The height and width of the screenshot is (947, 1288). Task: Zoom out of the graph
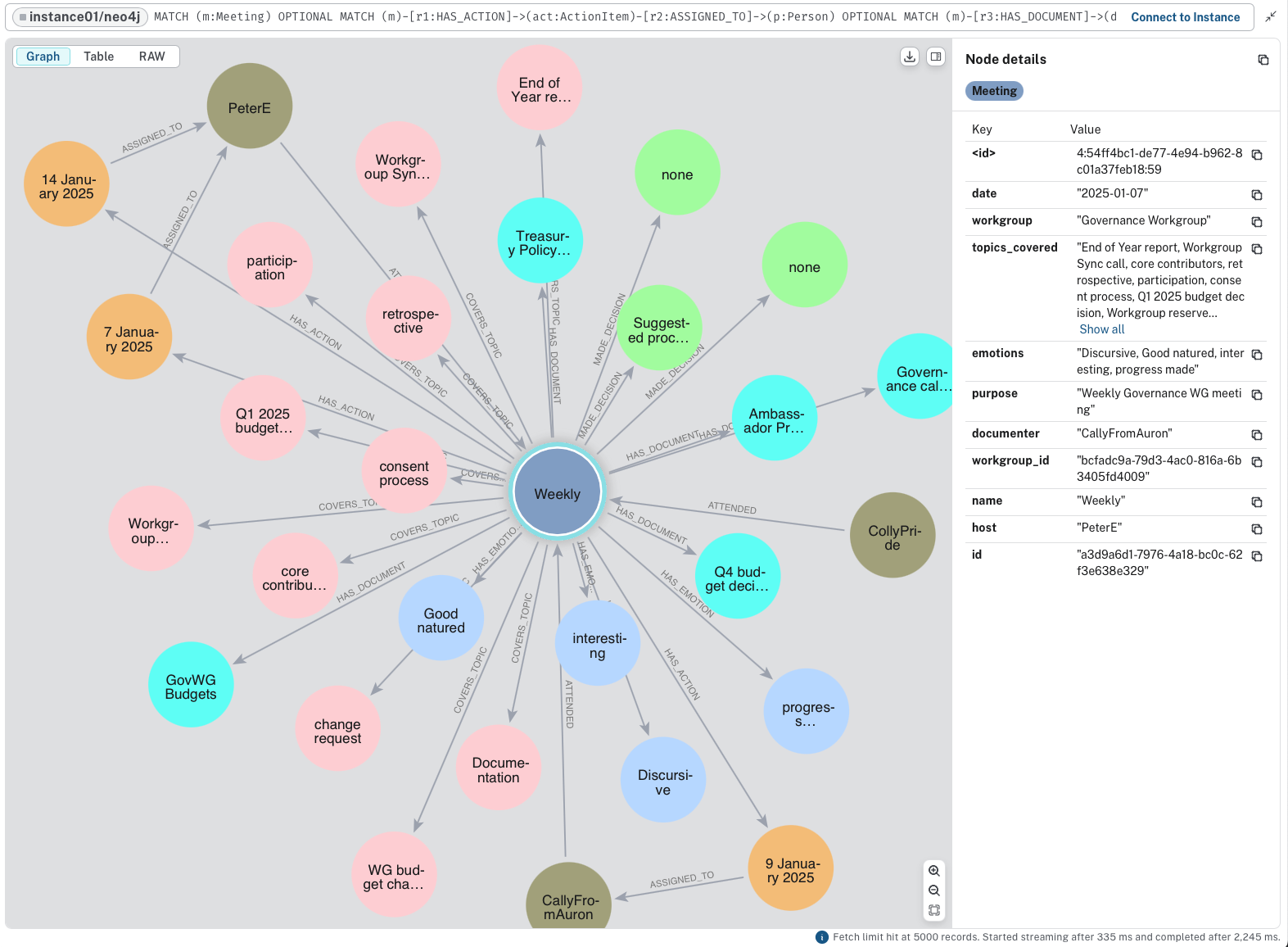click(933, 890)
